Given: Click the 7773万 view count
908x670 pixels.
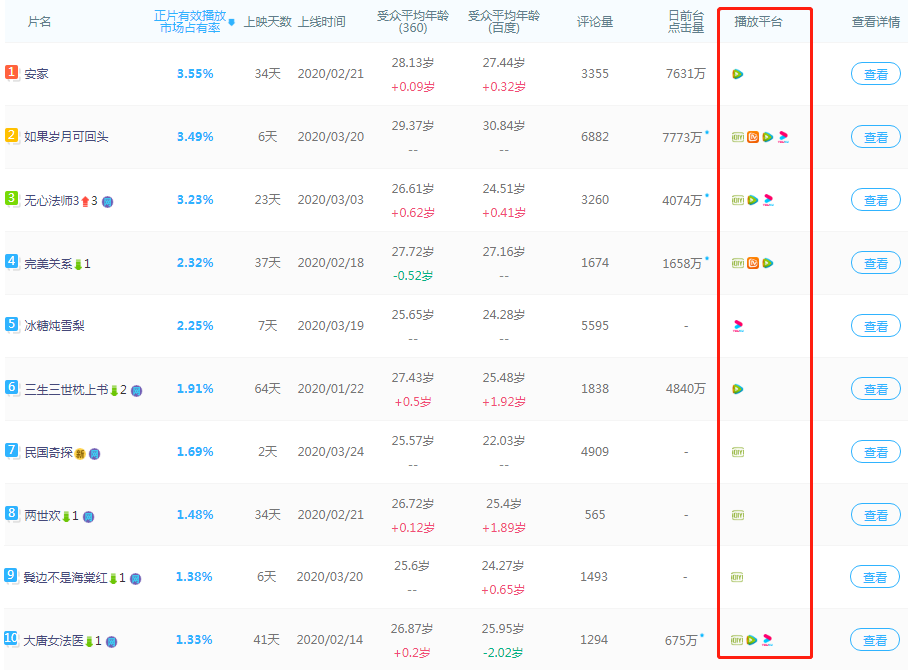Looking at the screenshot, I should click(x=682, y=137).
